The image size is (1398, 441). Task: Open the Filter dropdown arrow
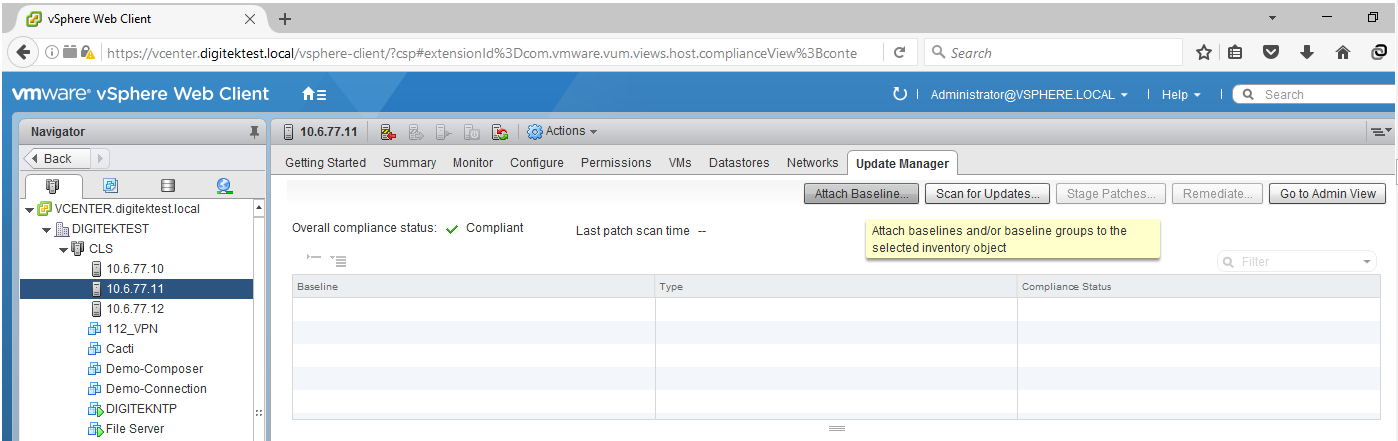point(1368,262)
